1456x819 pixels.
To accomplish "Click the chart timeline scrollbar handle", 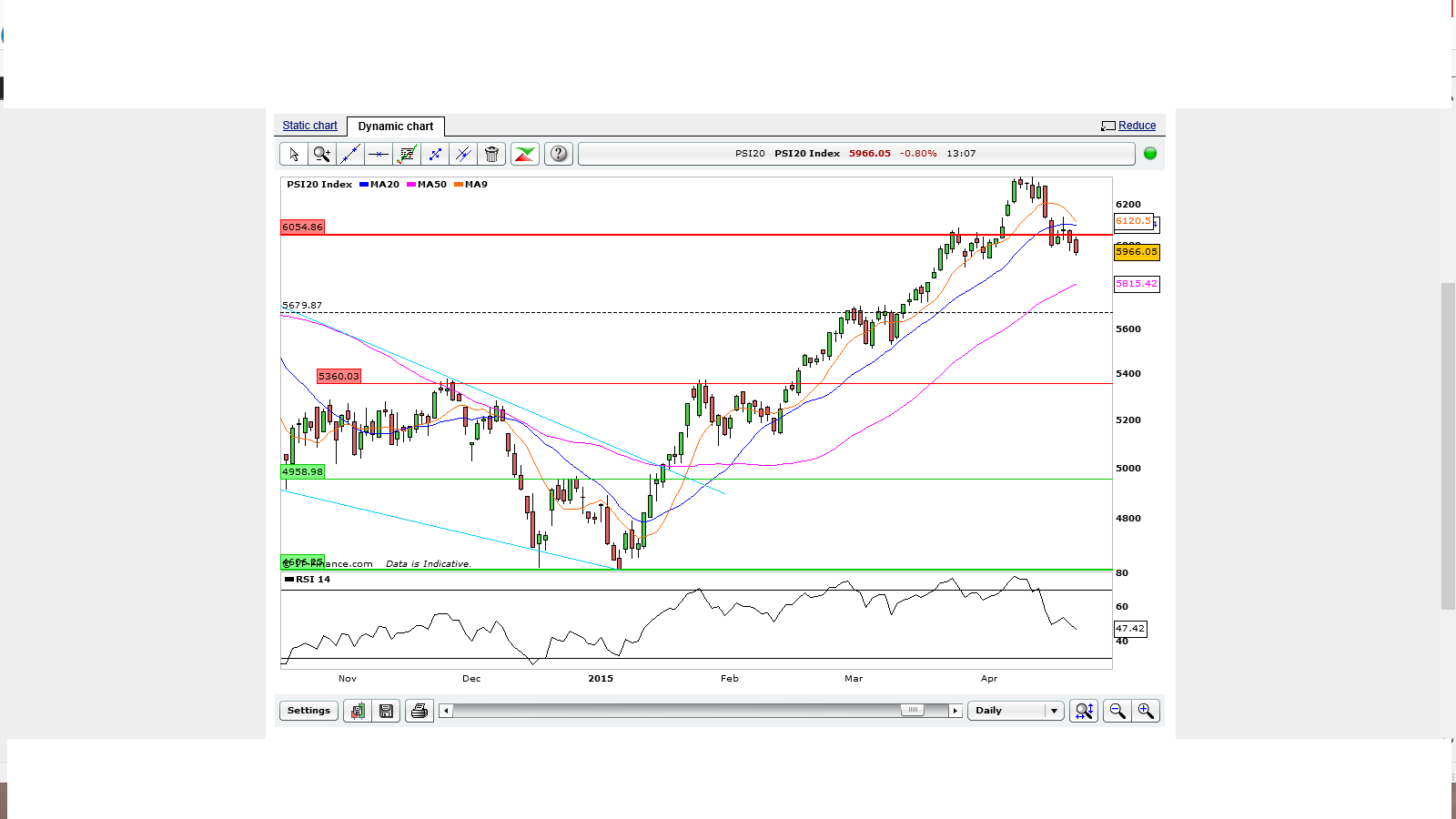I will click(912, 711).
